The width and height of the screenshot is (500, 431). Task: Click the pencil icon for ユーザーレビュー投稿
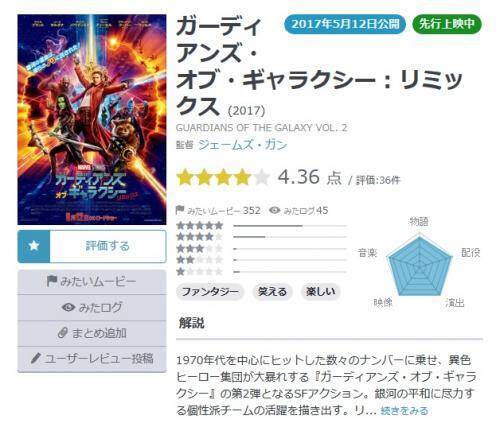(x=36, y=358)
